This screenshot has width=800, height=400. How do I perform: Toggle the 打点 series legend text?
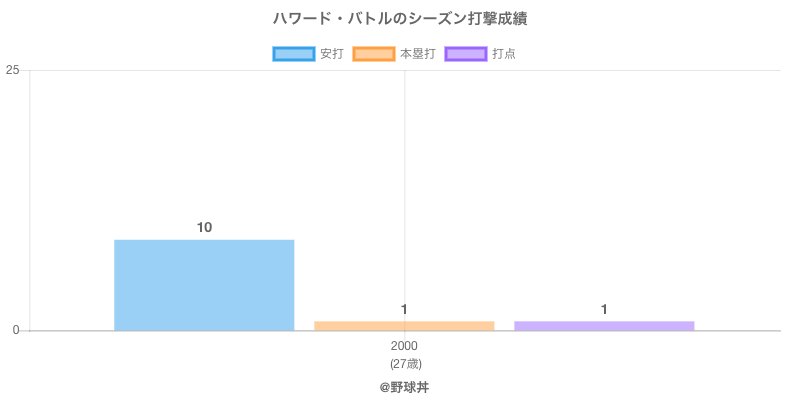coord(504,54)
